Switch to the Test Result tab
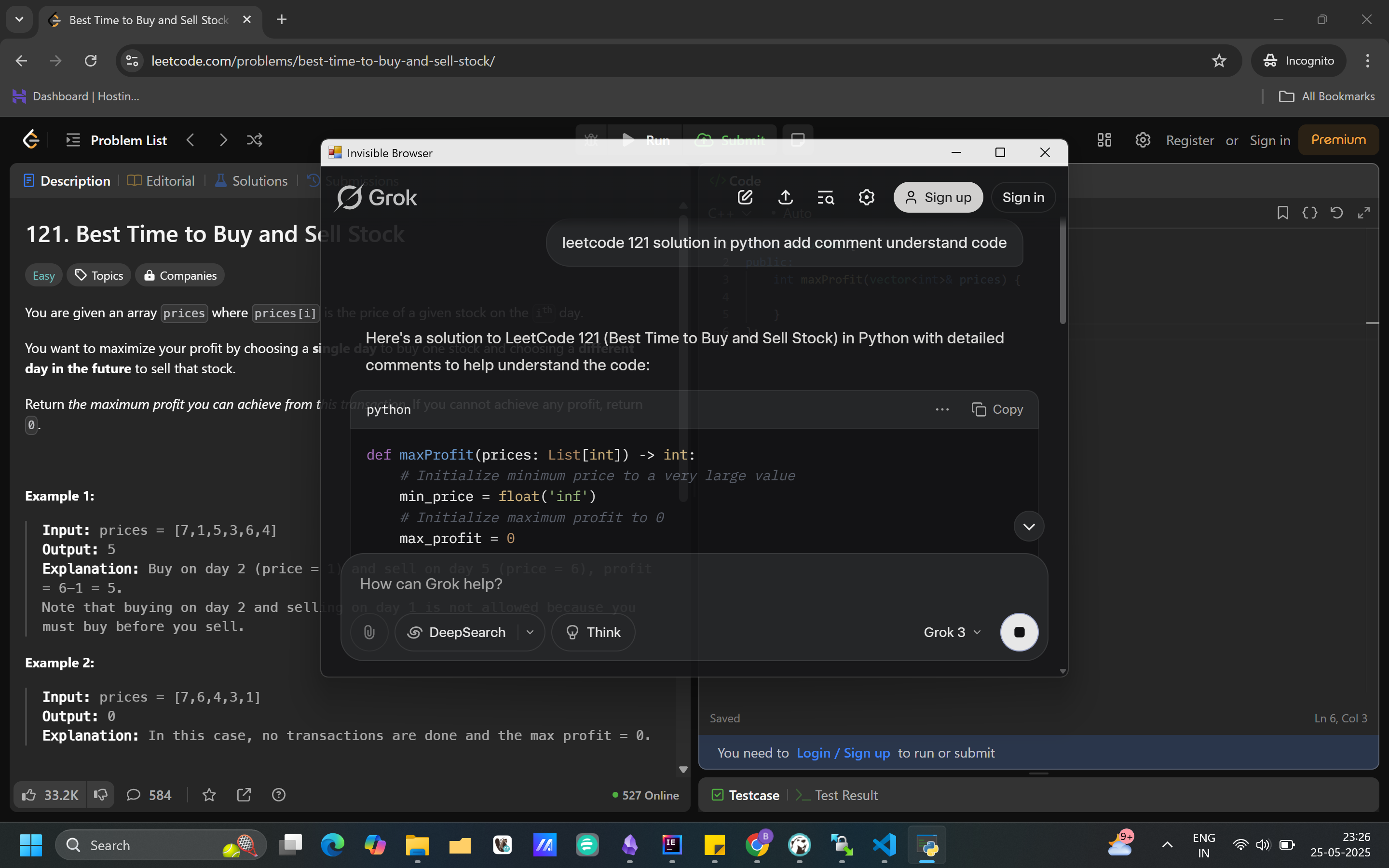 point(837,795)
